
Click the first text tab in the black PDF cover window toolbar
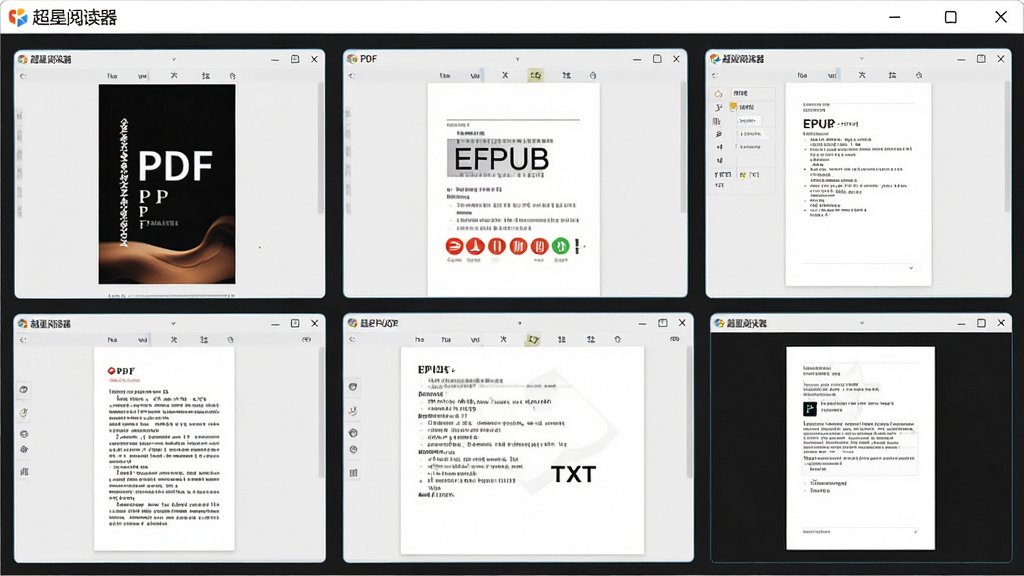click(x=112, y=76)
